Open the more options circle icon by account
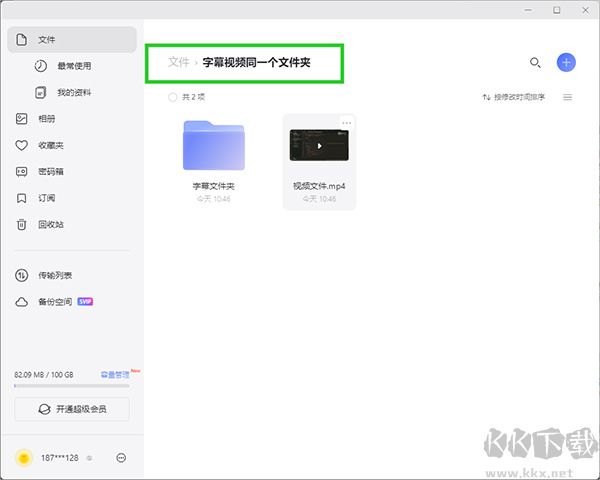The height and width of the screenshot is (480, 600). pyautogui.click(x=121, y=458)
